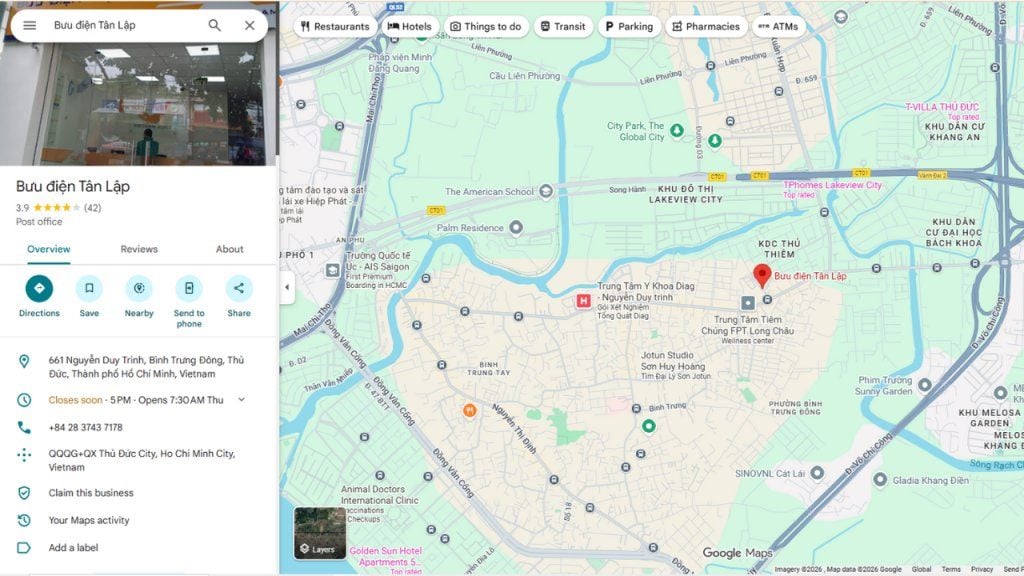1024x576 pixels.
Task: Switch to the Reviews tab
Action: point(139,249)
